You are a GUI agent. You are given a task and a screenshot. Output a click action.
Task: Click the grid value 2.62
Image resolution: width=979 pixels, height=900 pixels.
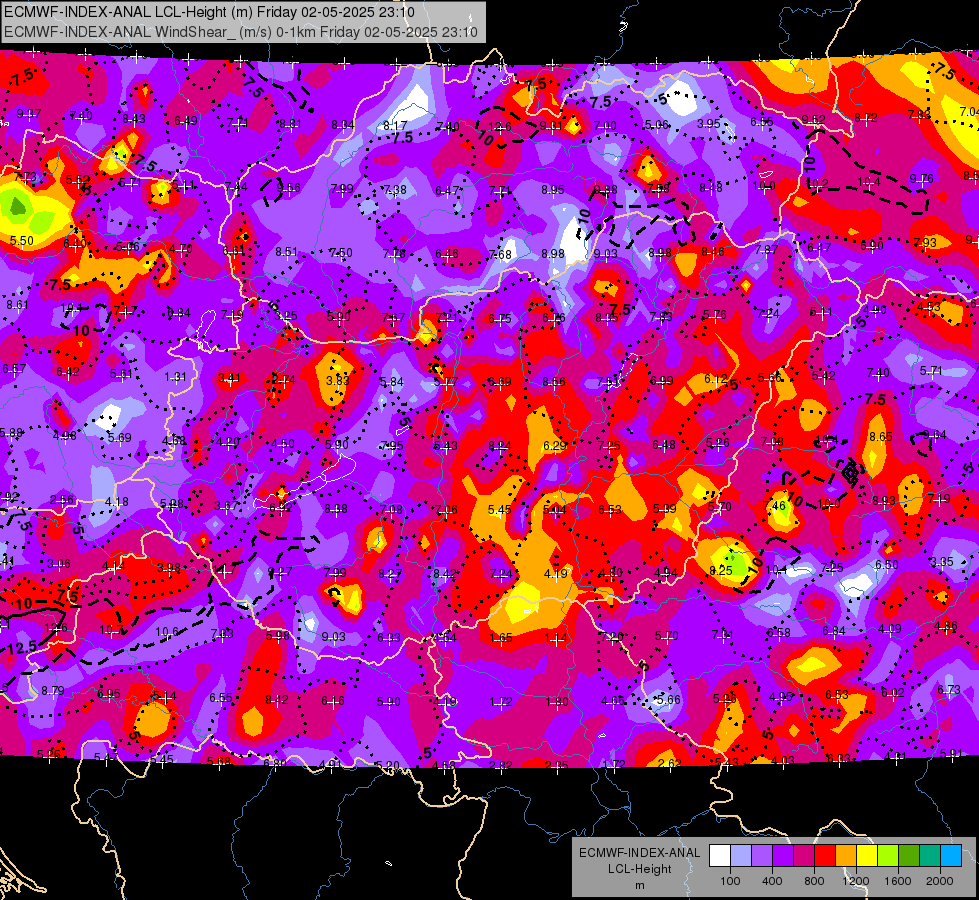669,763
